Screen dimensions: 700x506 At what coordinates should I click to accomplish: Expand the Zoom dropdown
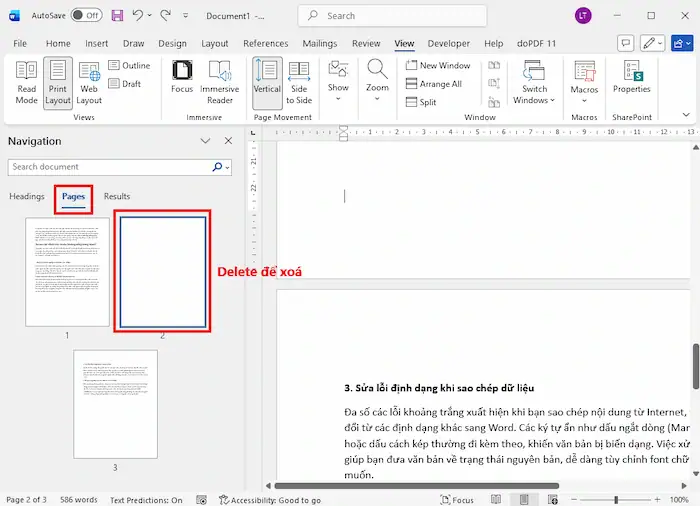377,78
